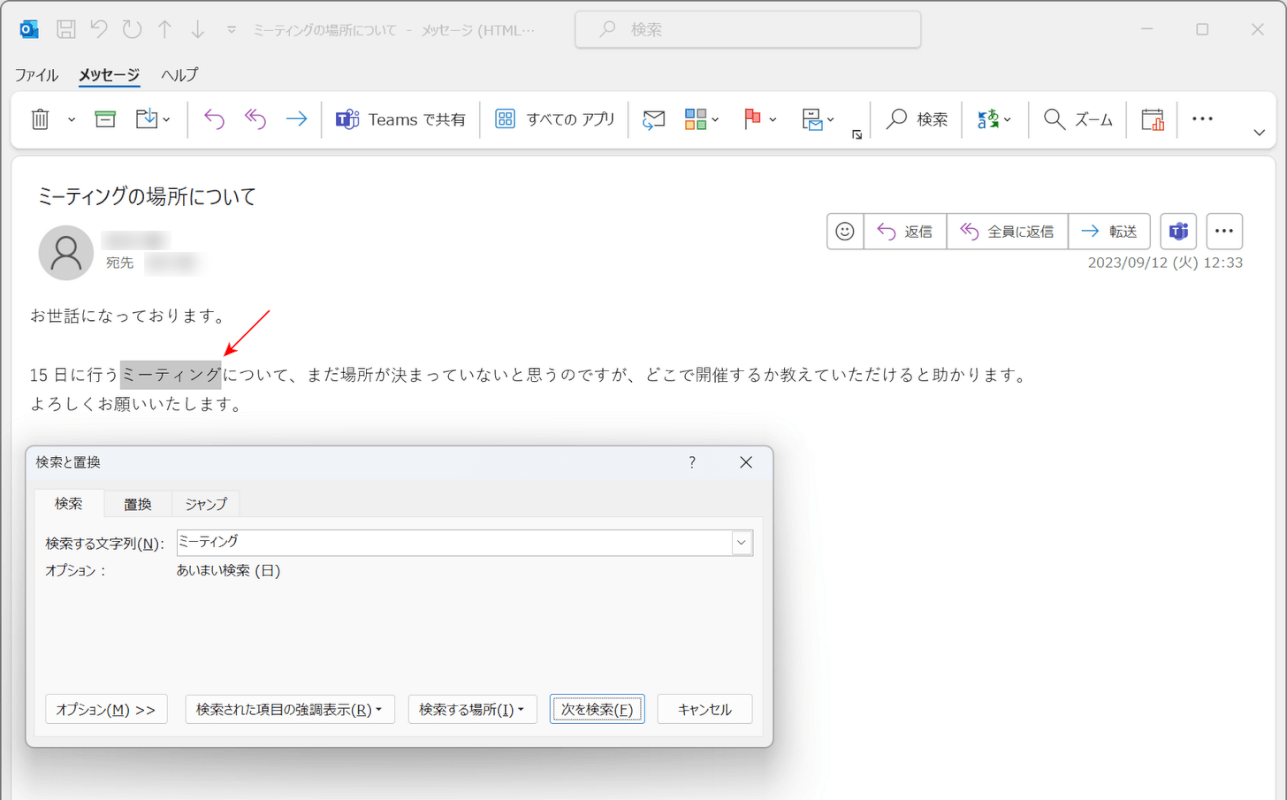This screenshot has width=1287, height=800.
Task: Open 検索された項目の強調表示 dropdown
Action: click(x=290, y=709)
